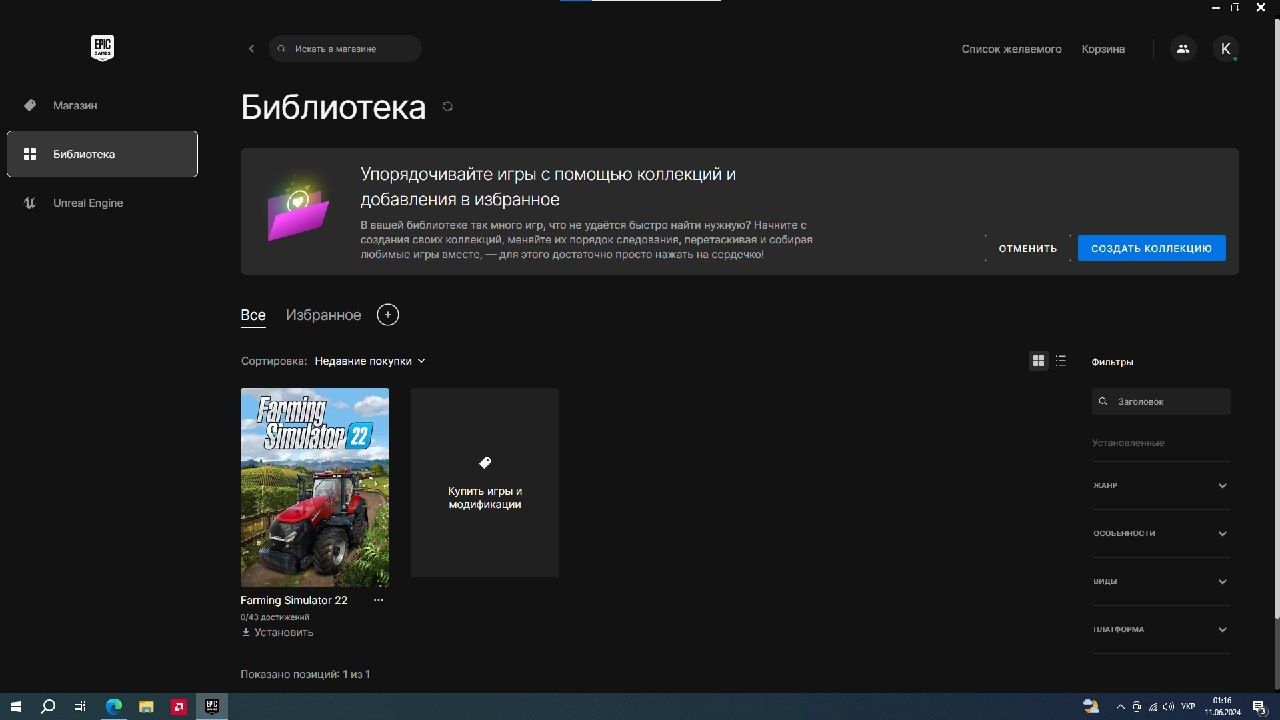Viewport: 1280px width, 720px height.
Task: Switch to the Все tab
Action: tap(253, 315)
